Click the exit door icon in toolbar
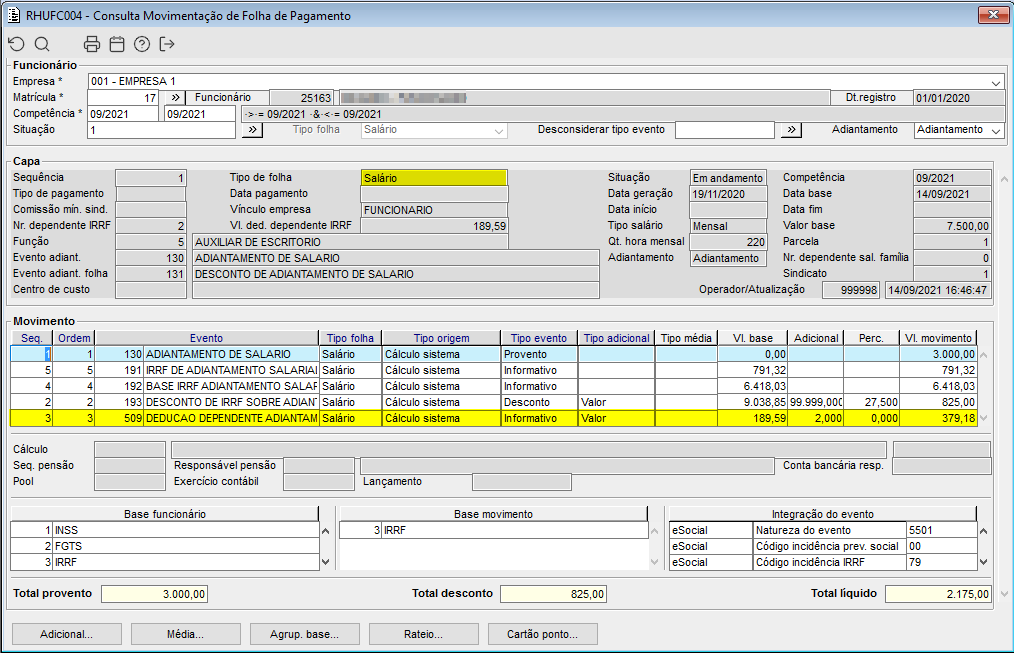The height and width of the screenshot is (653, 1014). pos(167,44)
